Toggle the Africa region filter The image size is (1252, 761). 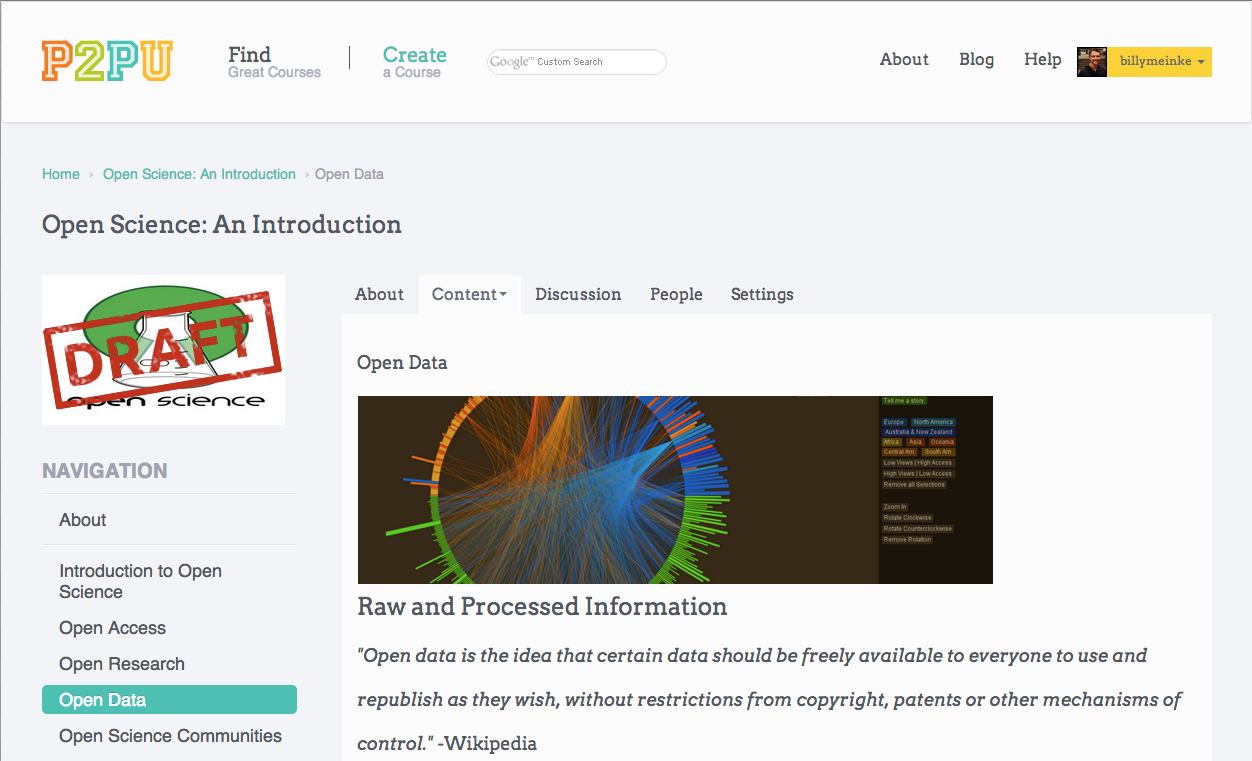(x=891, y=442)
